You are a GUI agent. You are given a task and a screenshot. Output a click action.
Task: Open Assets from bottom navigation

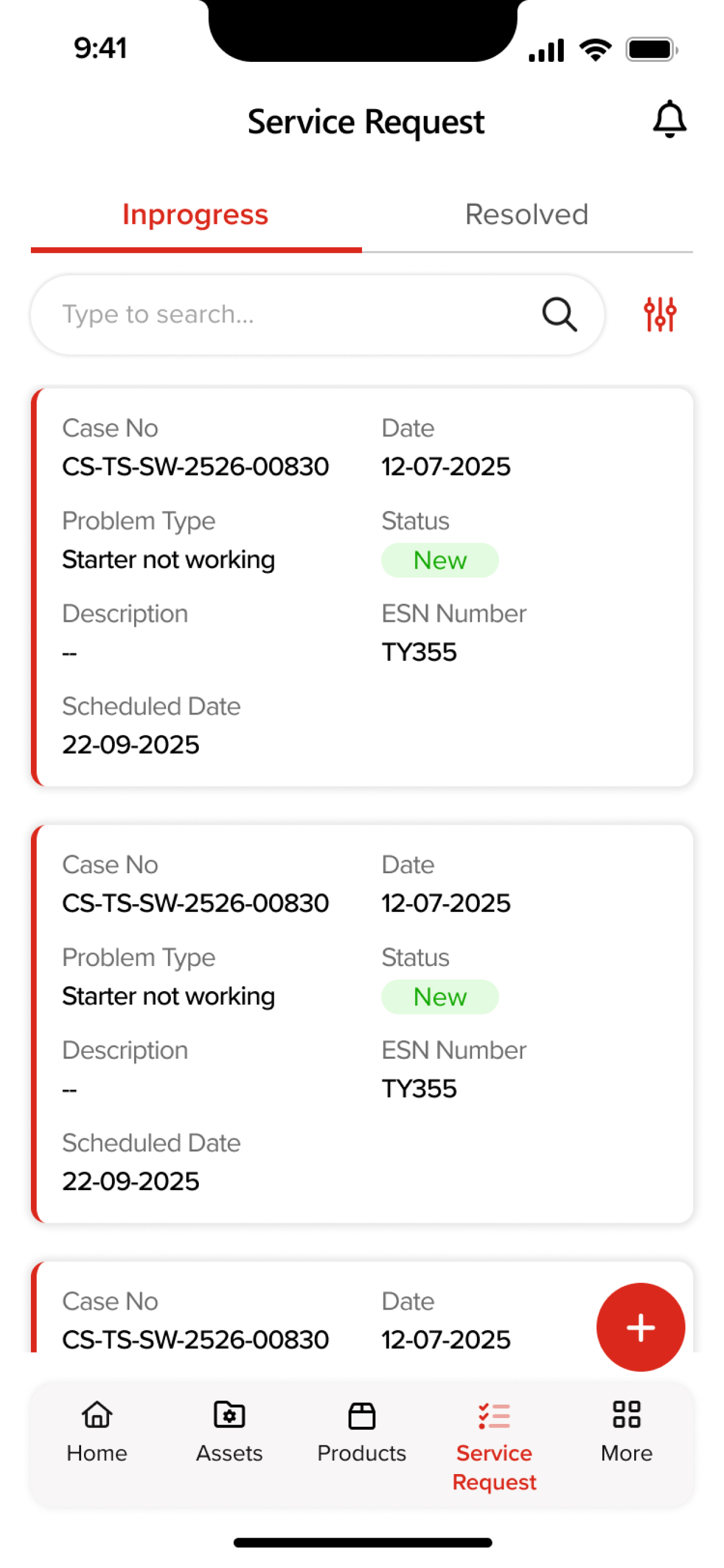(x=229, y=1431)
